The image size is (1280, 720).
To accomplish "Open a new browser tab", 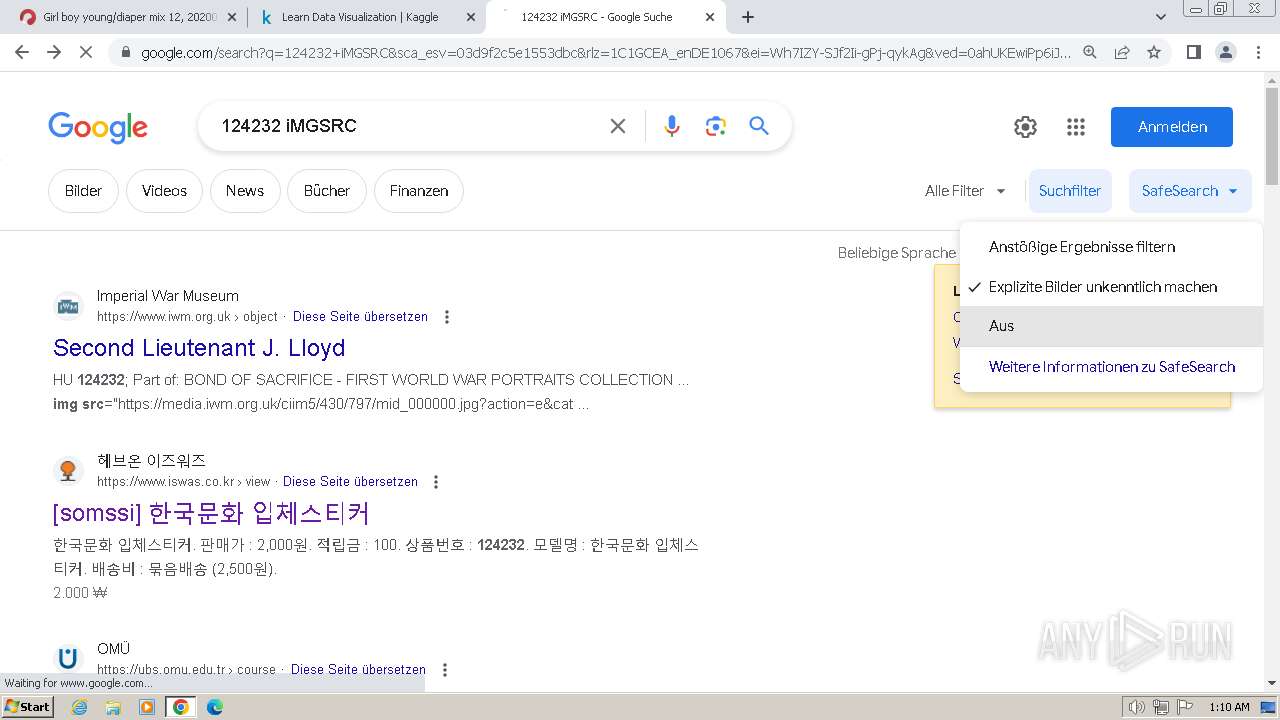I will click(x=748, y=17).
